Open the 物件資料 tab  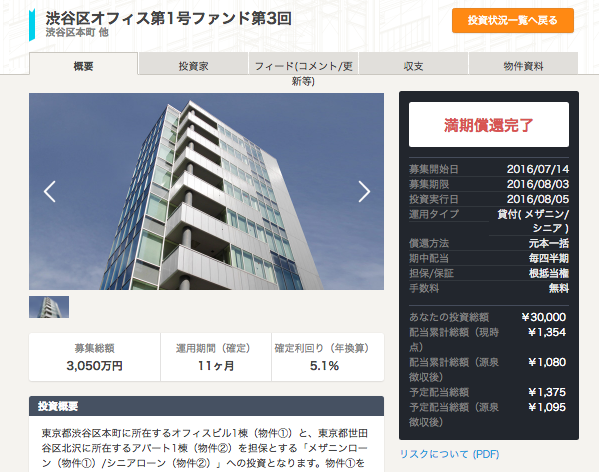[x=523, y=65]
